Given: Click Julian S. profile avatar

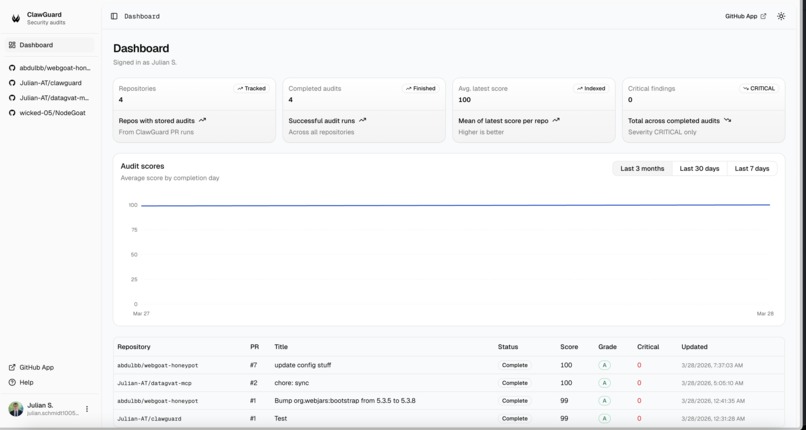Looking at the screenshot, I should tap(16, 409).
